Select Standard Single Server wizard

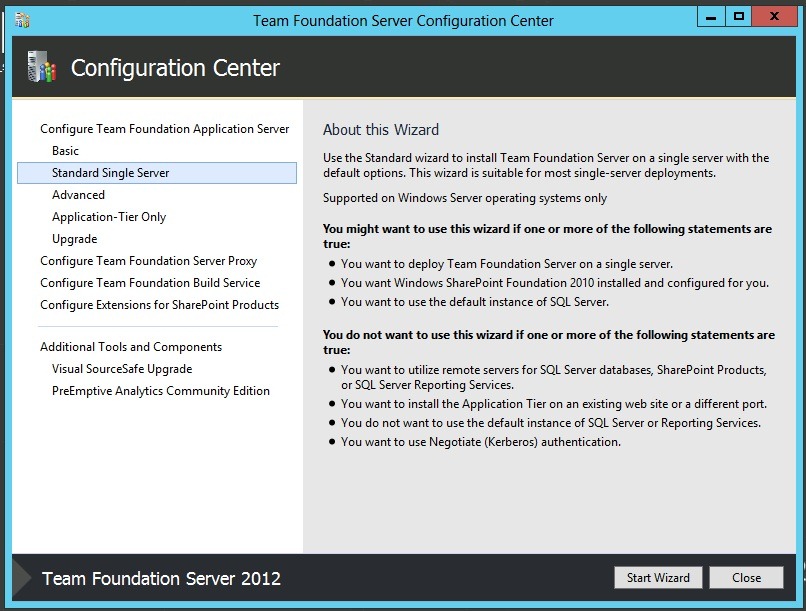(x=111, y=173)
